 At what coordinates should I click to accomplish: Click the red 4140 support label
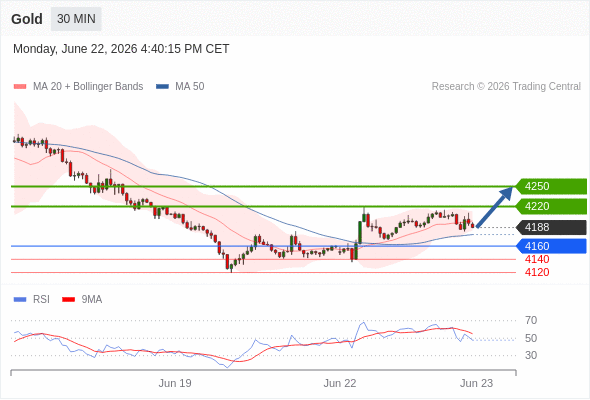[537, 259]
